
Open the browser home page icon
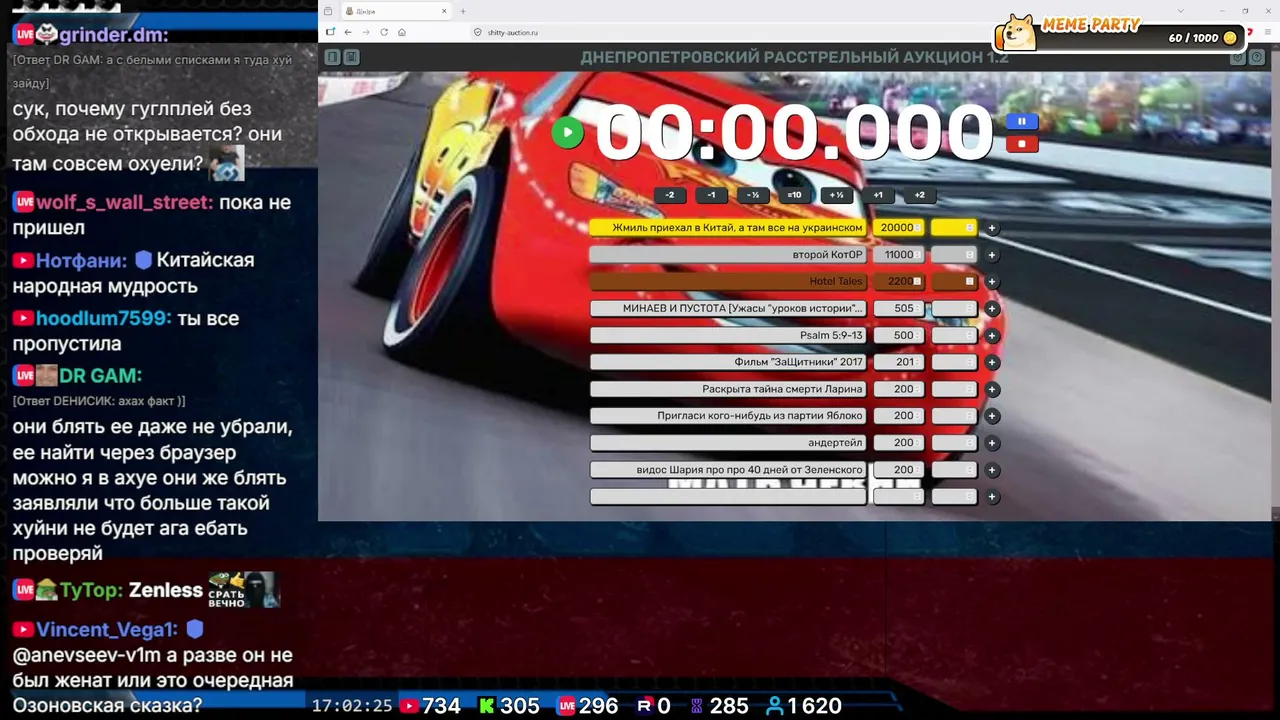click(402, 32)
